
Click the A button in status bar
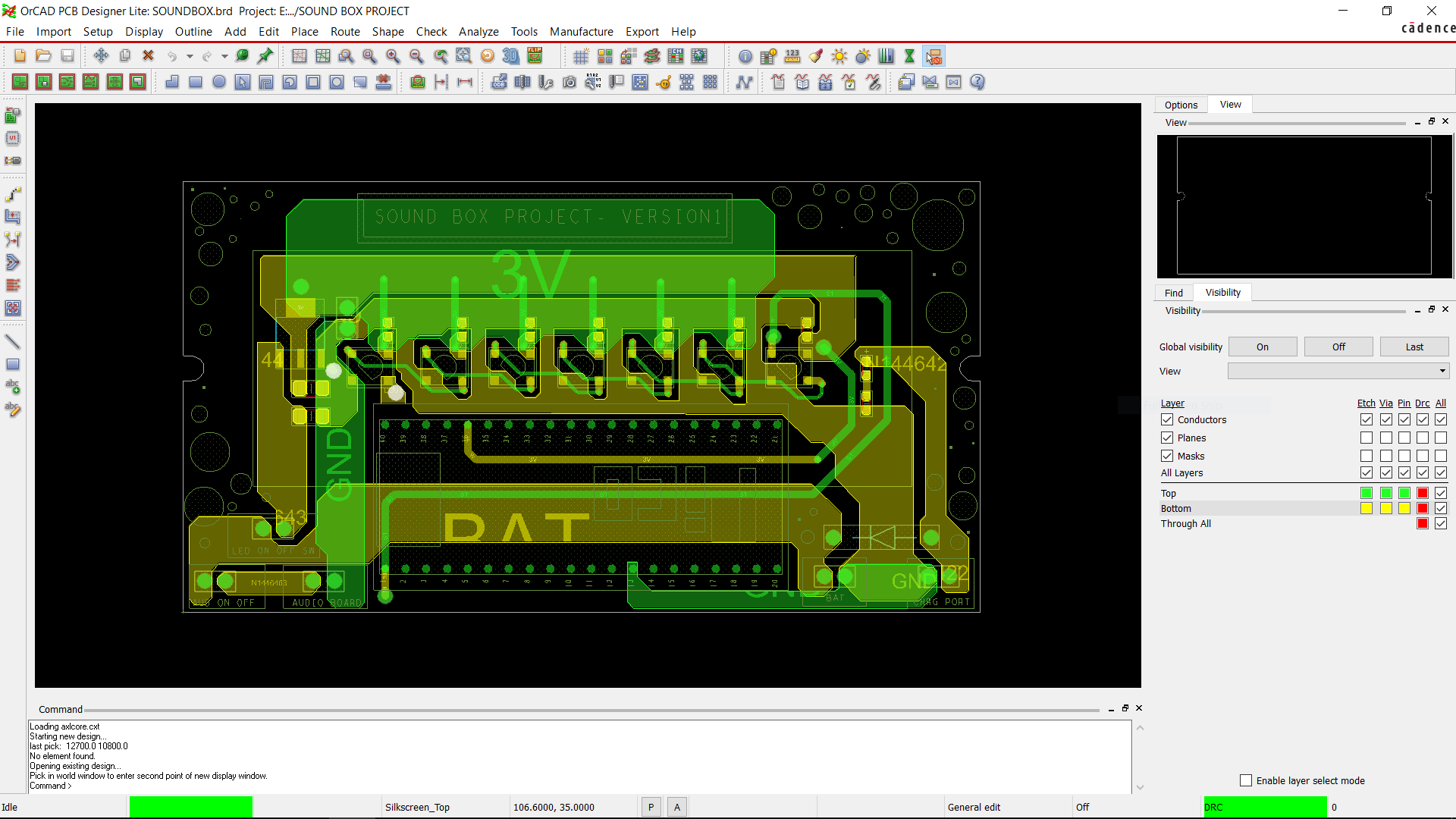point(677,807)
